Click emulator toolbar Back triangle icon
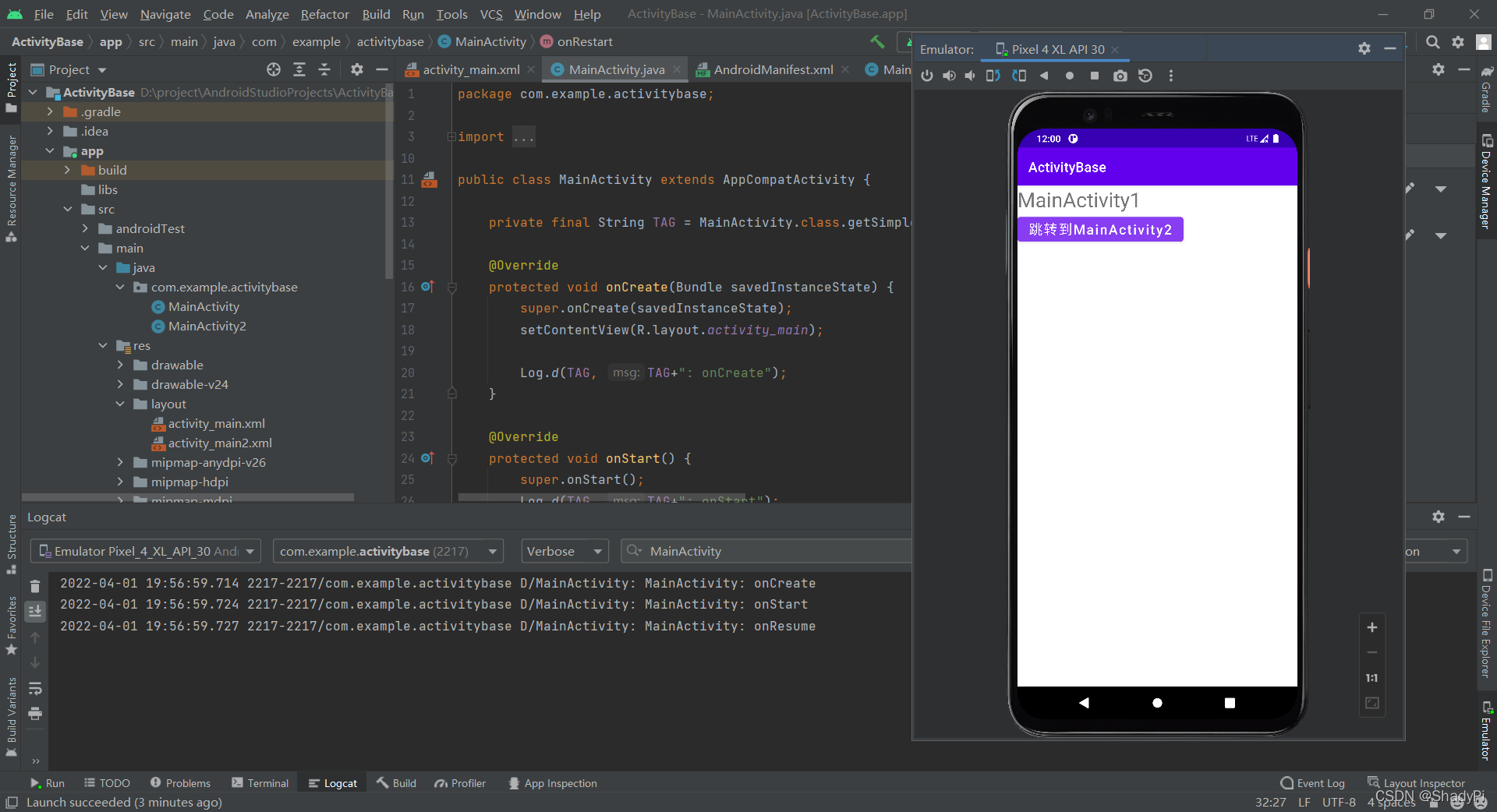1497x812 pixels. (x=1044, y=76)
